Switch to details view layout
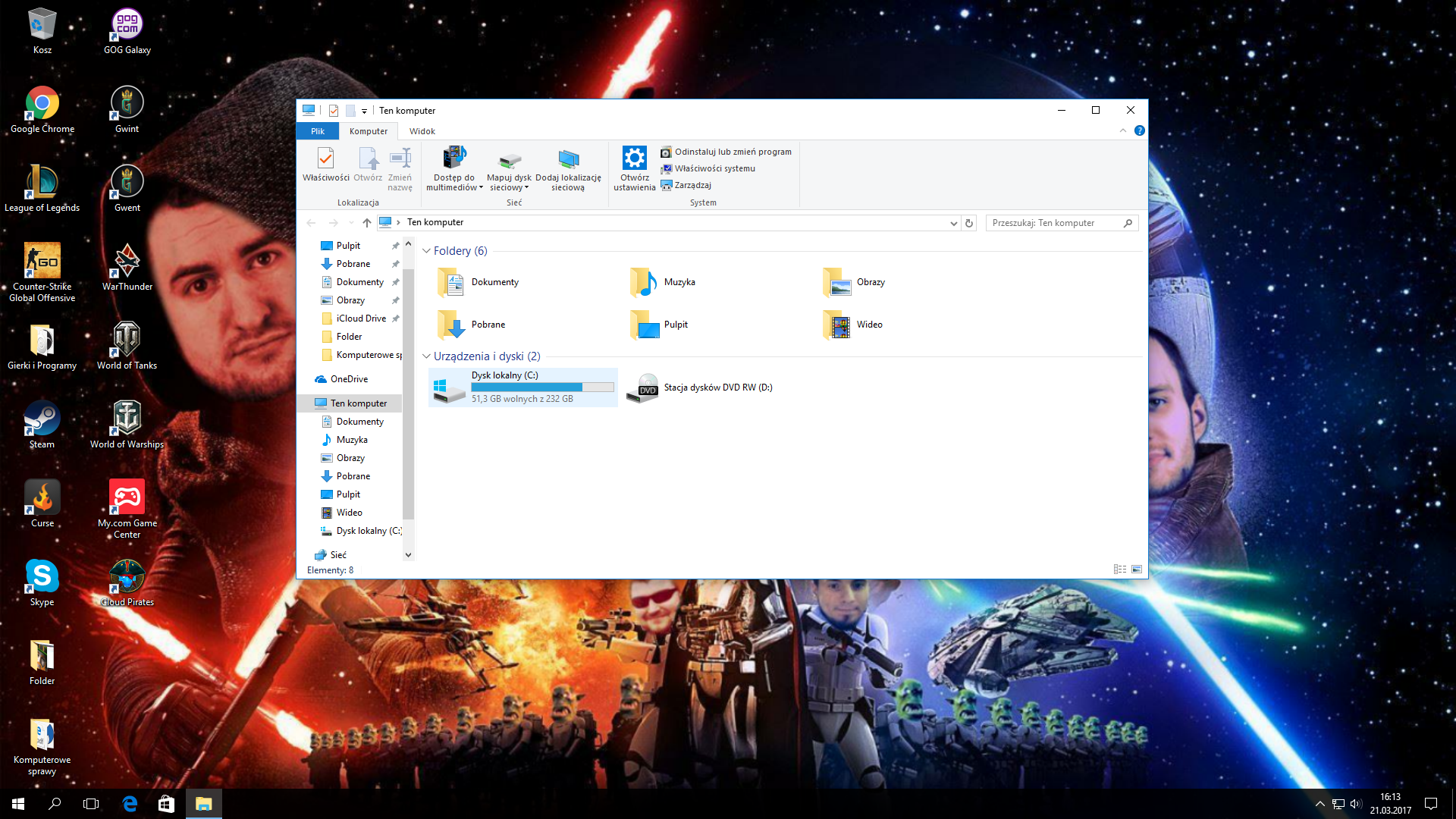The height and width of the screenshot is (819, 1456). [1119, 570]
